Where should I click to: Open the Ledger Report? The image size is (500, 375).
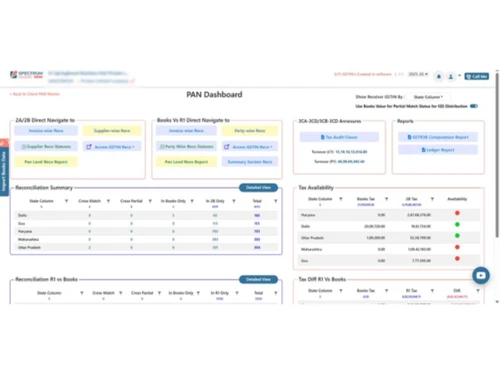pos(438,150)
